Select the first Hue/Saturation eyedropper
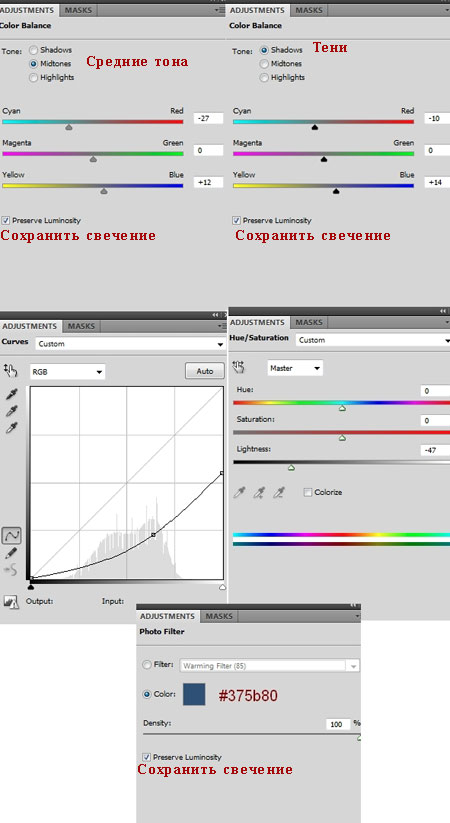This screenshot has width=450, height=823. 239,492
